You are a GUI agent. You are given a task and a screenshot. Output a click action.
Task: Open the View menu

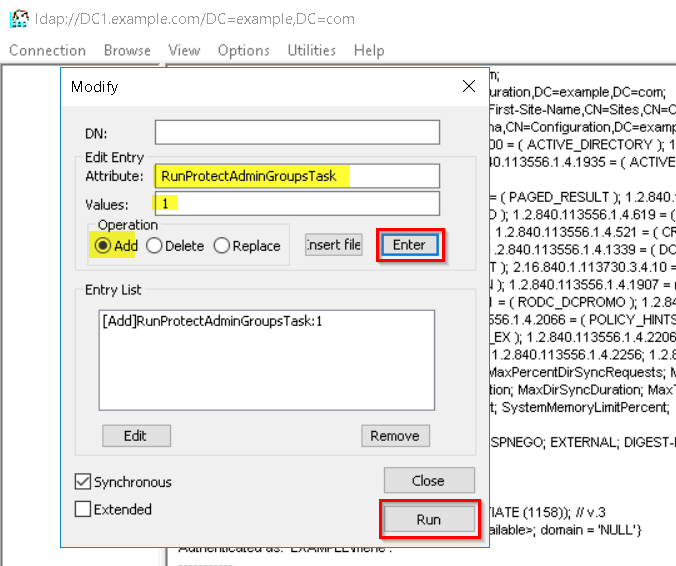click(184, 50)
